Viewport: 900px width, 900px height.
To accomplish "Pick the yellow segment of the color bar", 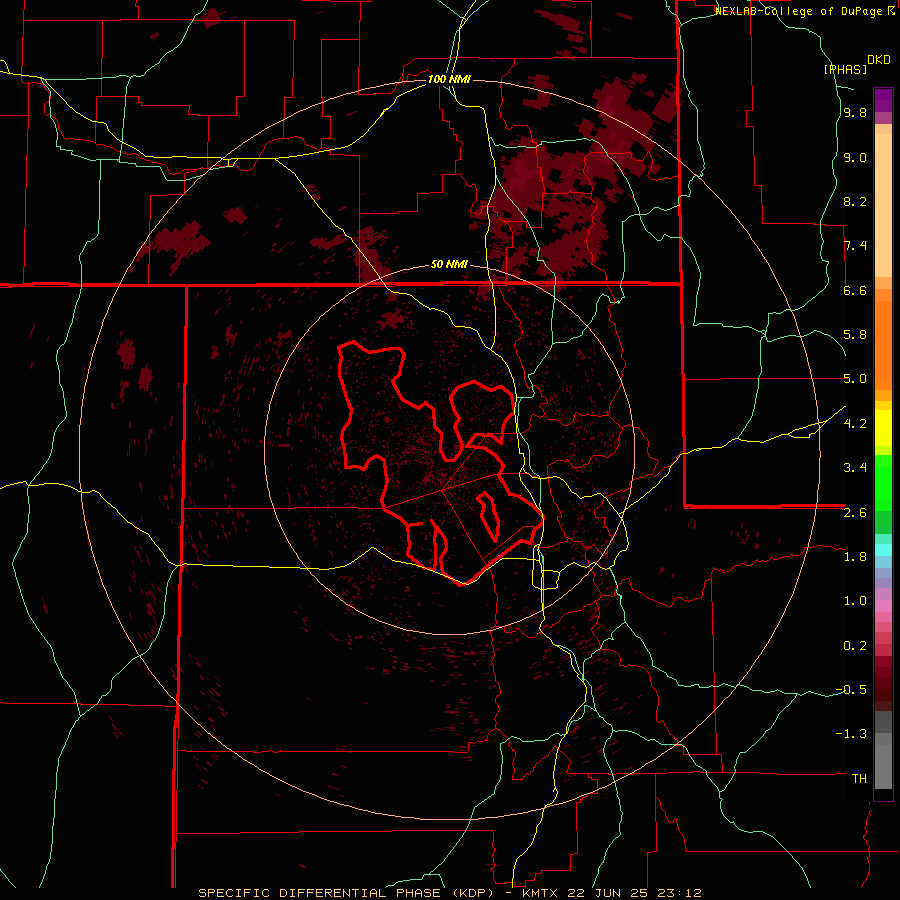I will (x=883, y=428).
